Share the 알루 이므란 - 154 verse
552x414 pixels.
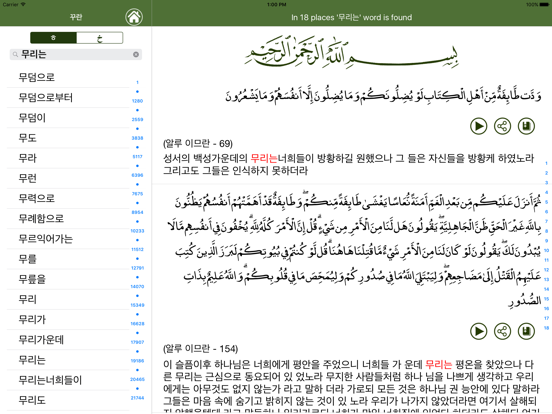(x=502, y=331)
